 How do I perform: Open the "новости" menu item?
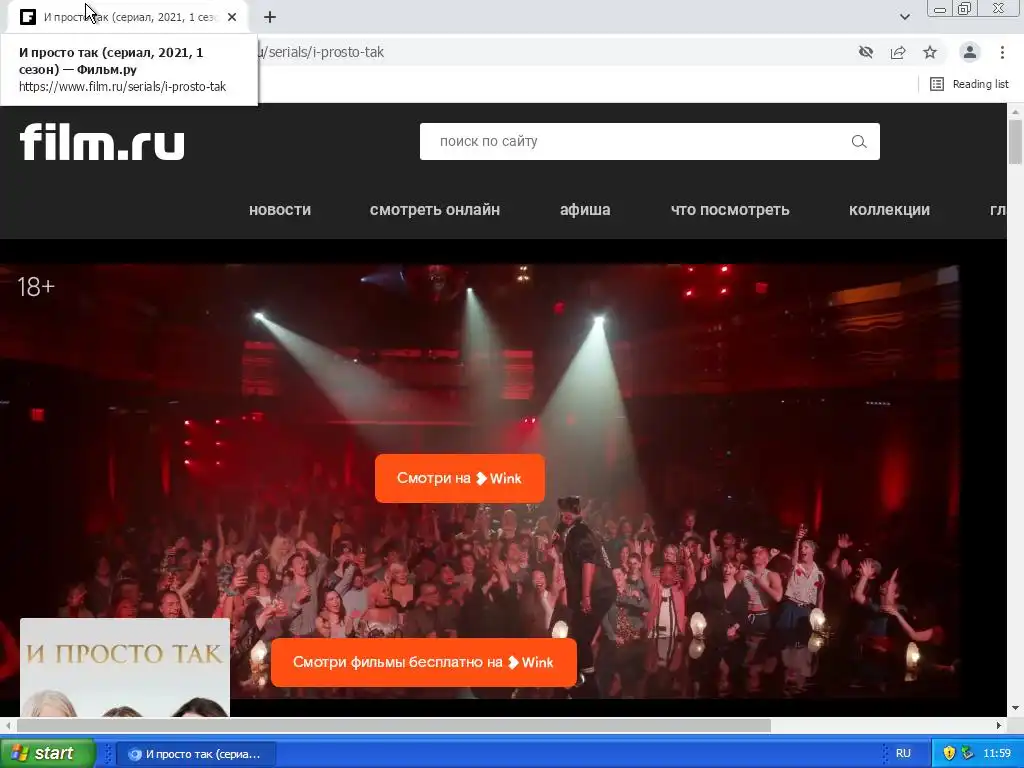point(280,210)
